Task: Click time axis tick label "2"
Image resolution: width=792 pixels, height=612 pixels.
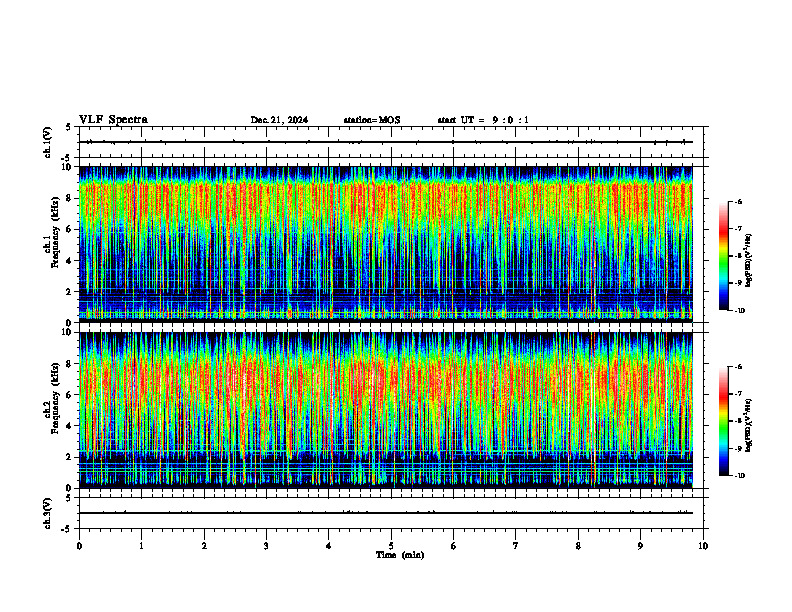Action: click(x=204, y=546)
